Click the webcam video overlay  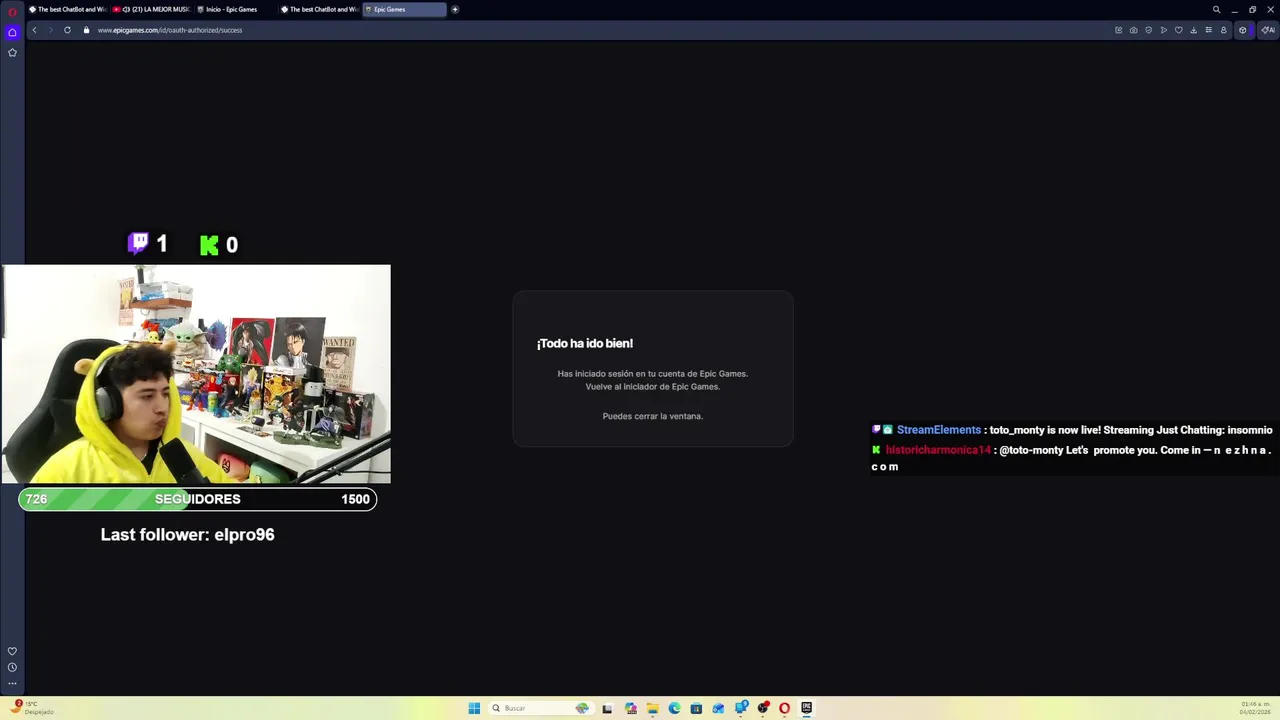[x=196, y=374]
